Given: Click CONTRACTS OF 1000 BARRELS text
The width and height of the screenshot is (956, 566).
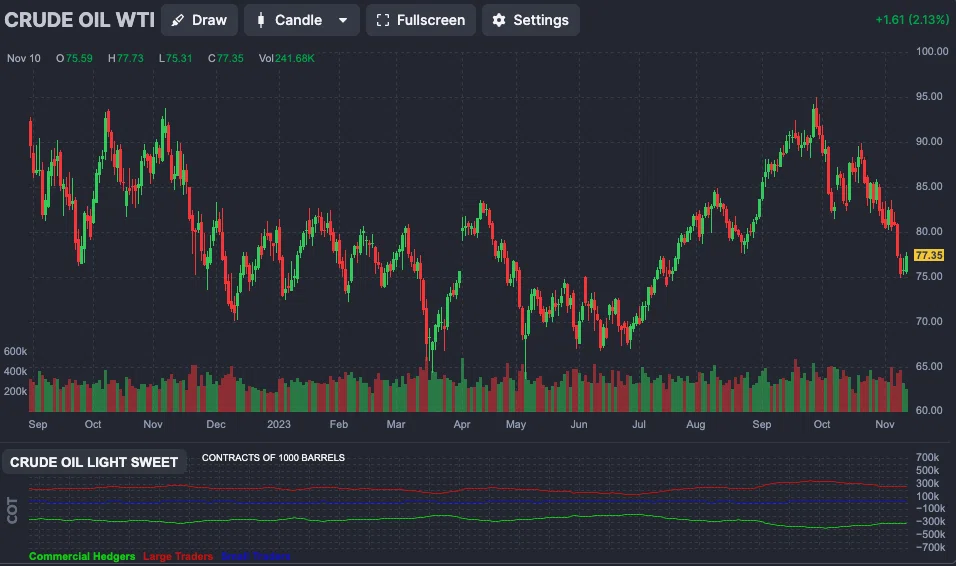Looking at the screenshot, I should pos(273,457).
